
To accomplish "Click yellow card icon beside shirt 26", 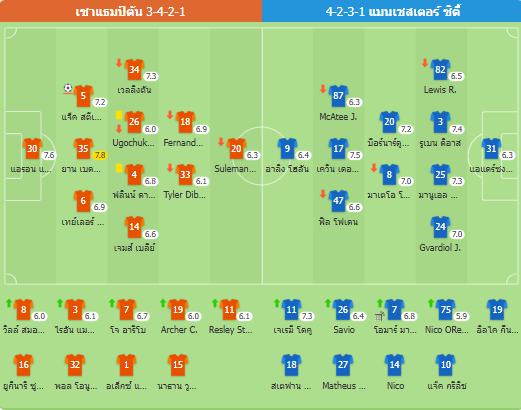I will 119,115.
